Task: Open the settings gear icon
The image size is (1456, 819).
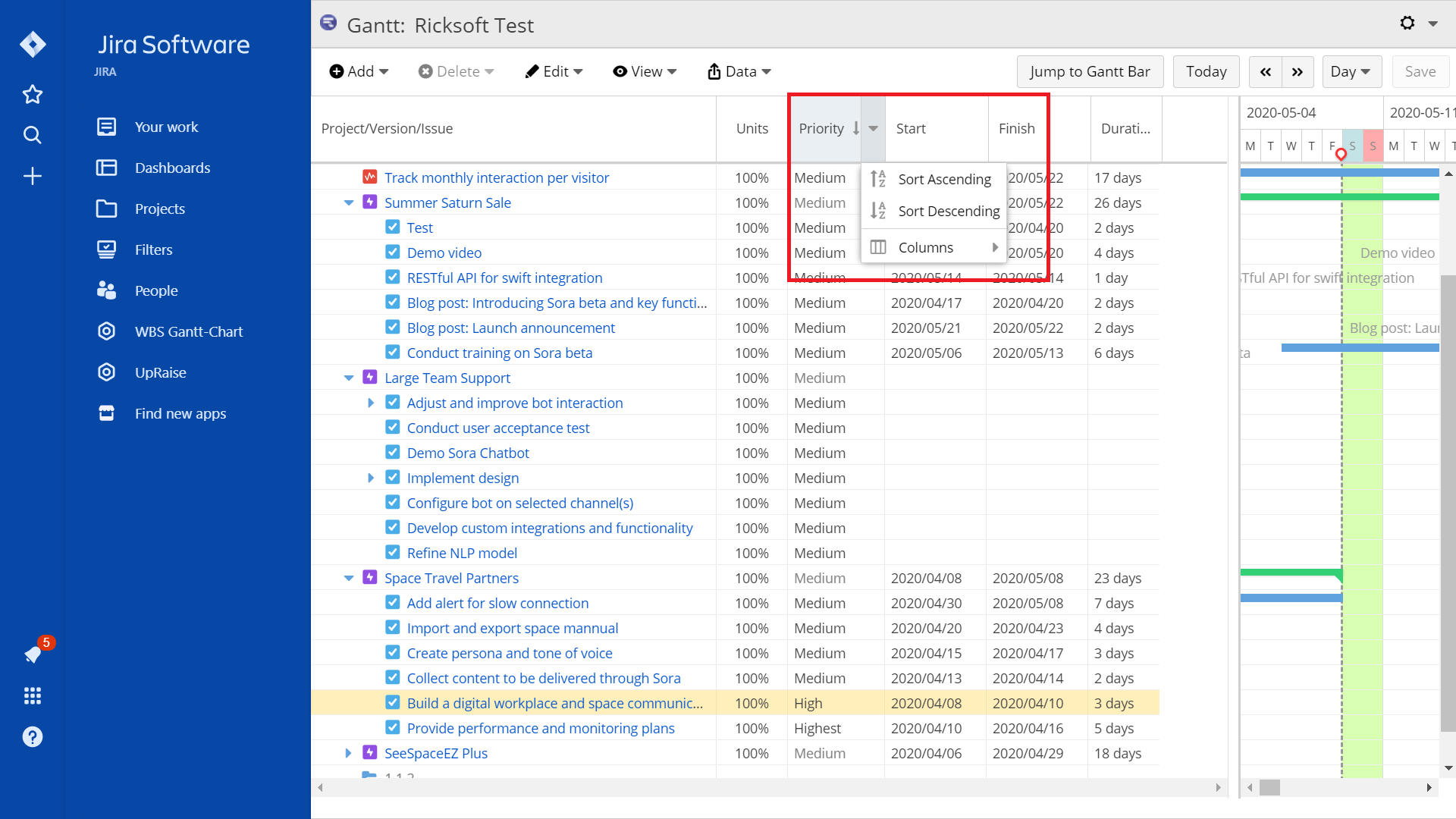Action: [x=1407, y=23]
